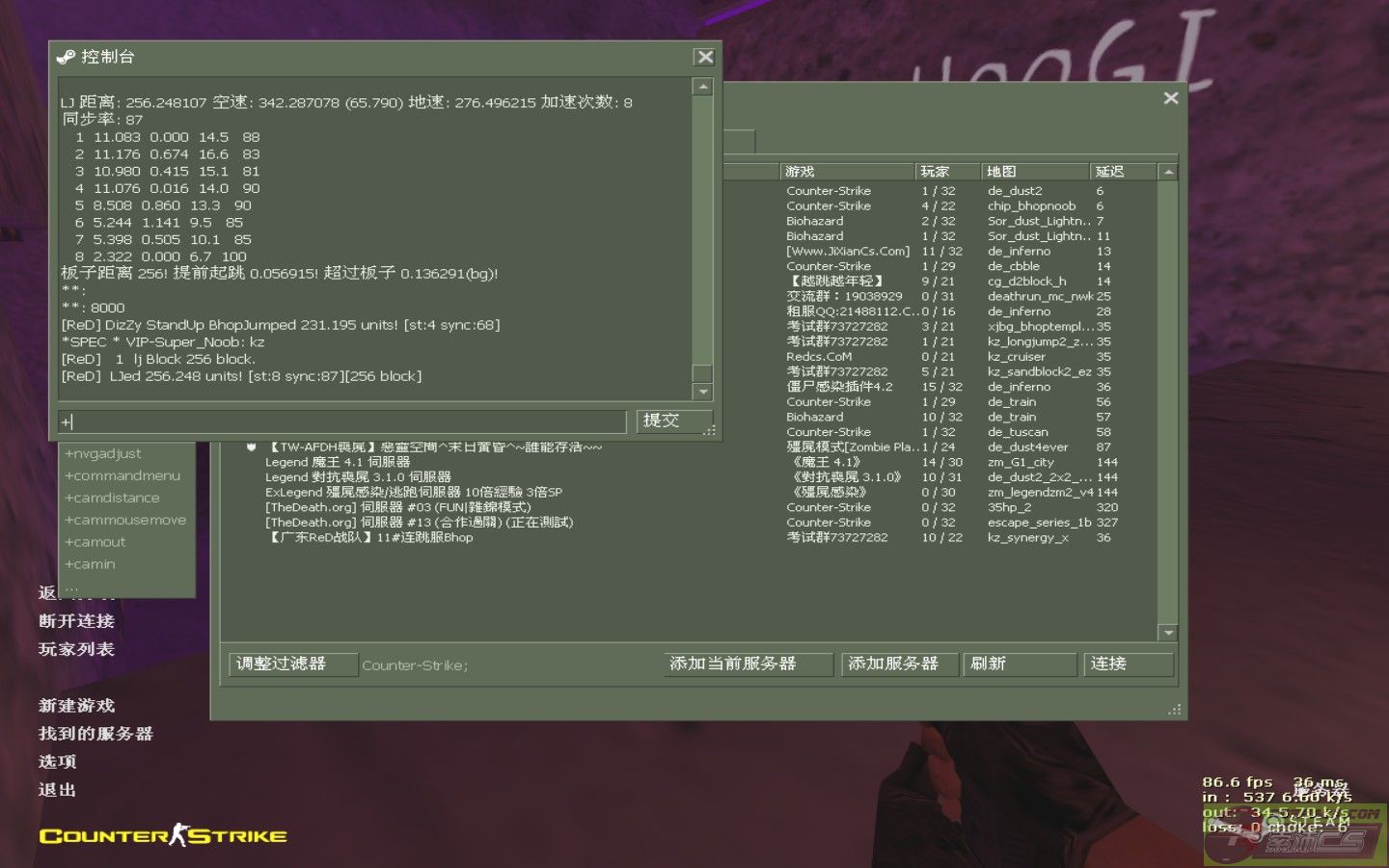The width and height of the screenshot is (1389, 868).
Task: Open 选项 in main menu
Action: coord(57,762)
